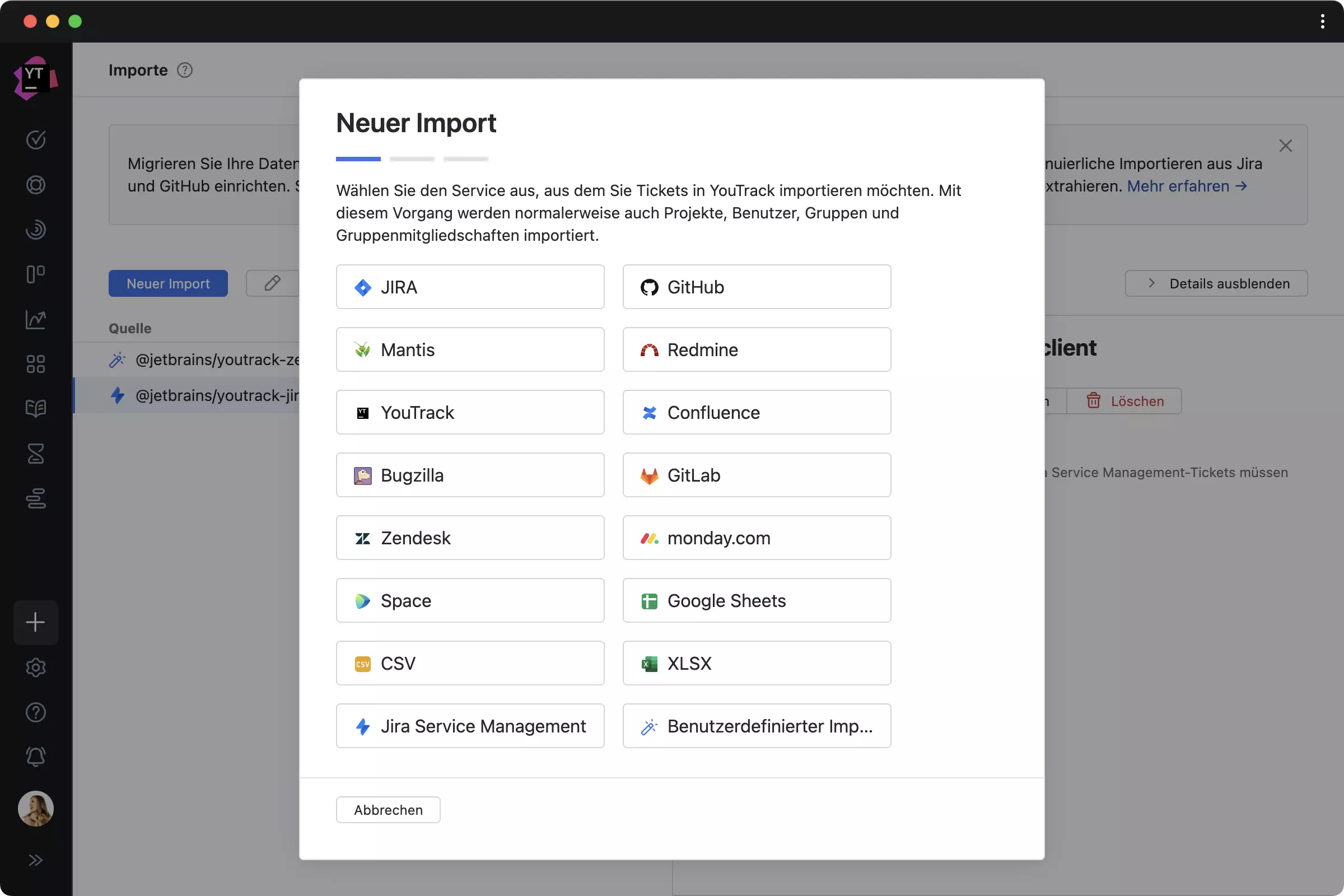Select Bugzilla as import source

pos(470,474)
